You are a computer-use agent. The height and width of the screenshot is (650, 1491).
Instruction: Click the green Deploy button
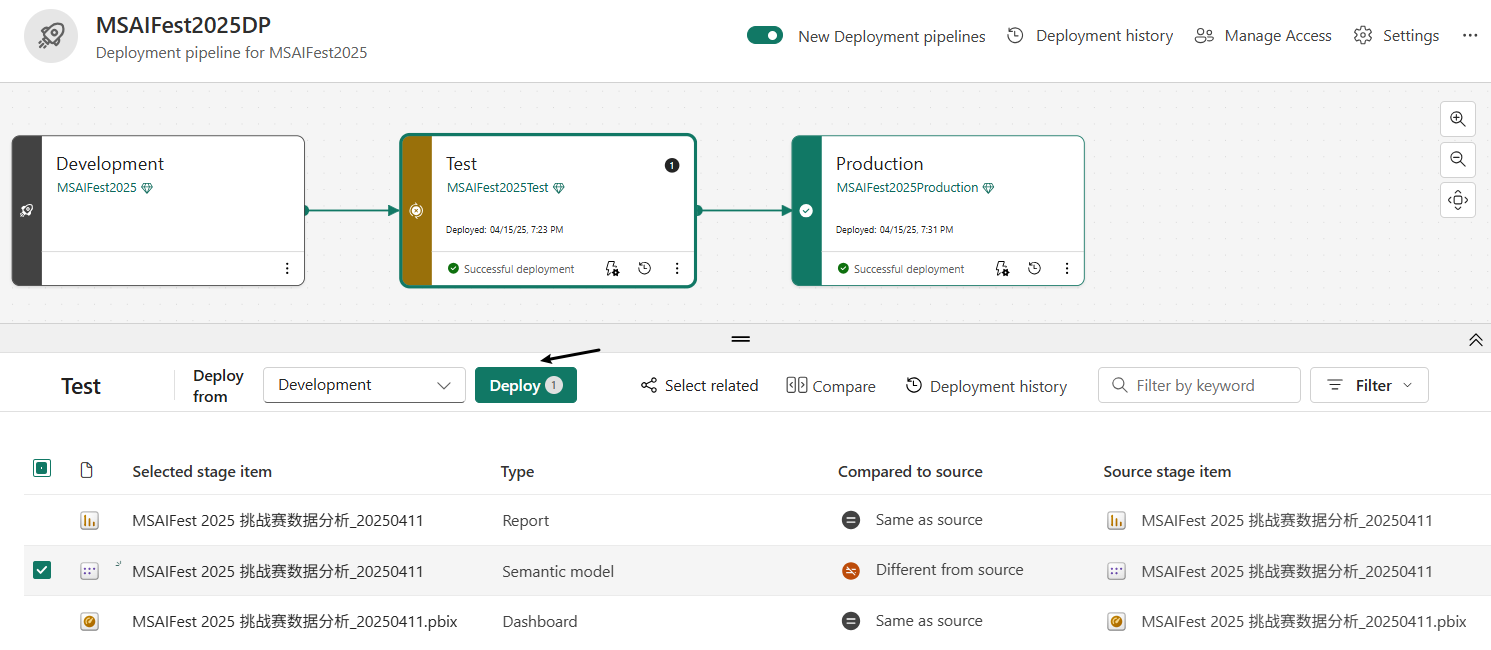point(526,385)
